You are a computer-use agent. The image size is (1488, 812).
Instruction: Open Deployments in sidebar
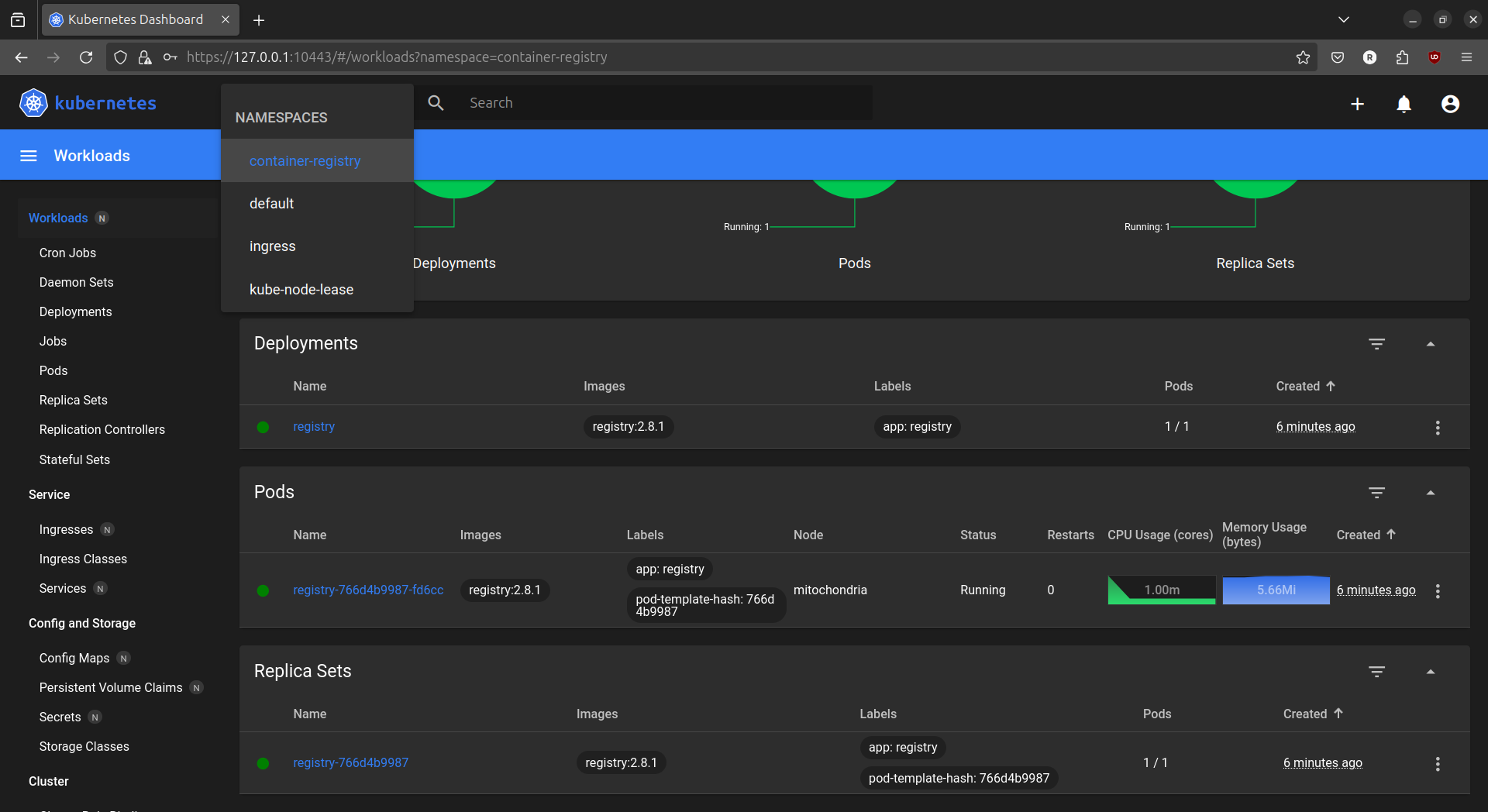click(x=75, y=311)
